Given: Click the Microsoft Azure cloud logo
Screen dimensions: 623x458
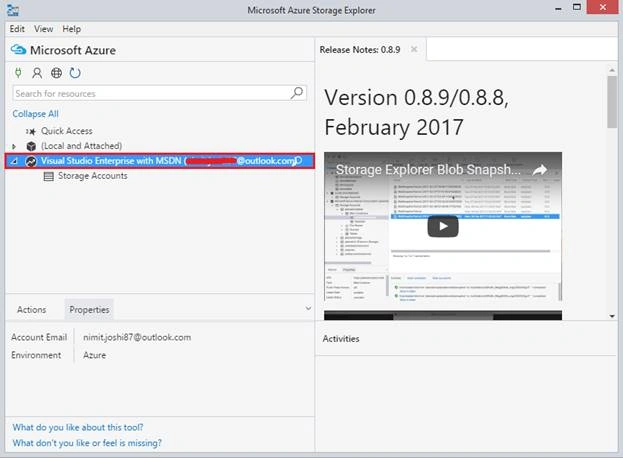Looking at the screenshot, I should point(18,50).
